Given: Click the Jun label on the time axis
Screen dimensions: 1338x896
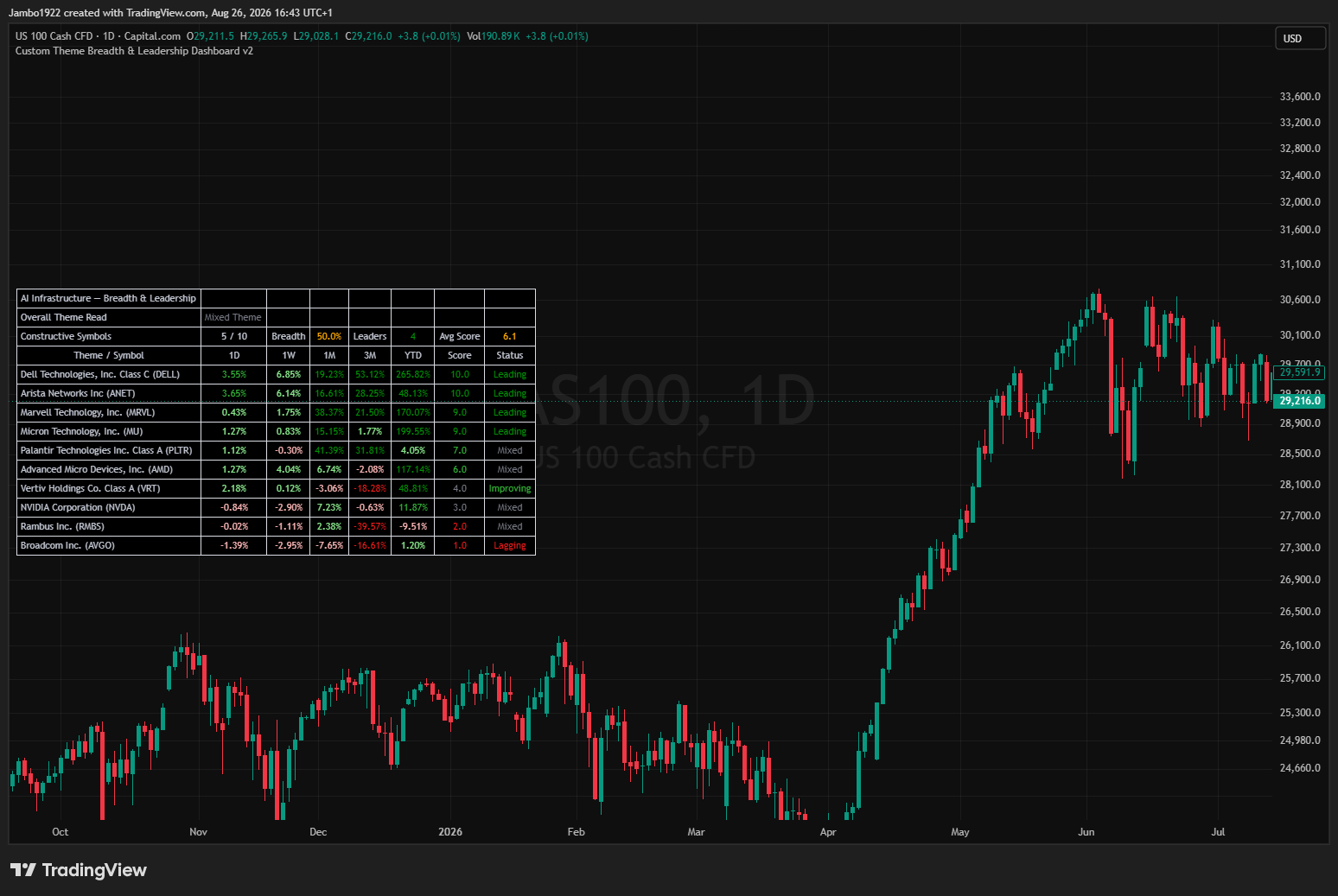Looking at the screenshot, I should click(x=1086, y=832).
